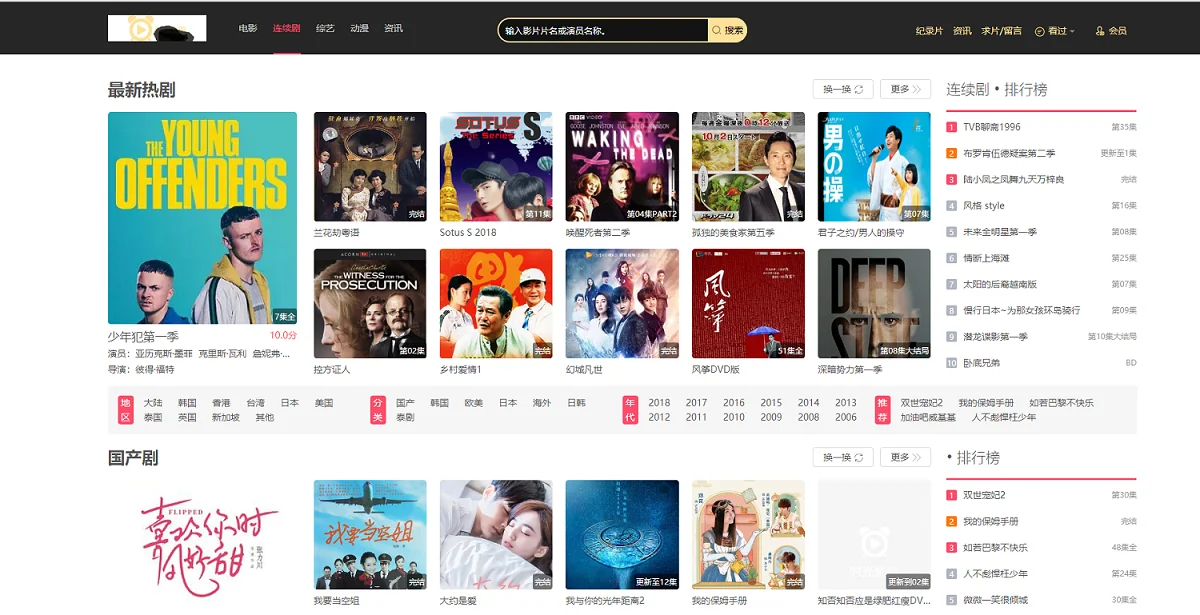Screen dimensions: 1200x615
Task: Select rank 1 双世宠妃2 in 国产剧 ranking
Action: [x=984, y=495]
